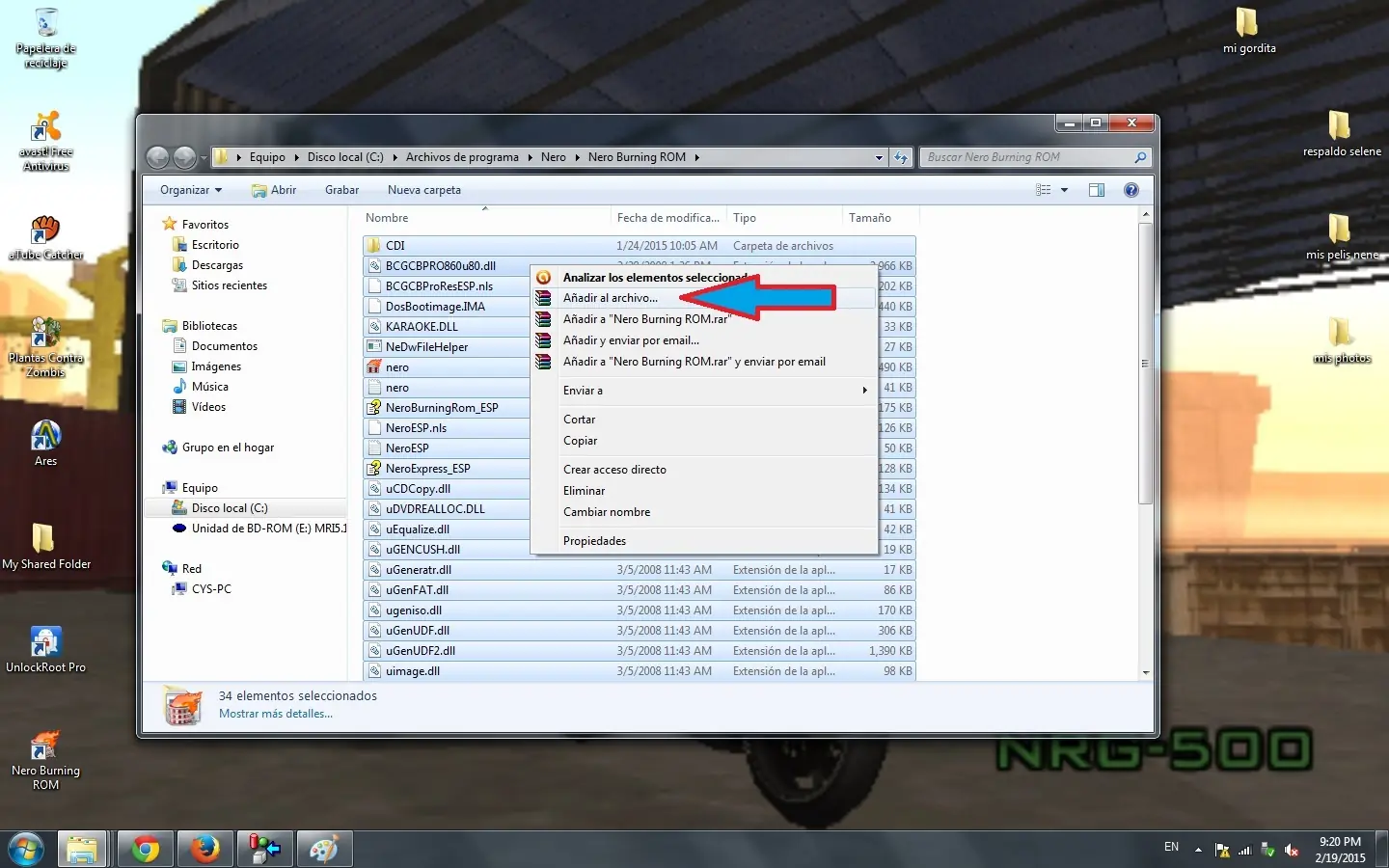Select 'Disco local (C:)' in sidebar
This screenshot has height=868, width=1389.
(230, 508)
